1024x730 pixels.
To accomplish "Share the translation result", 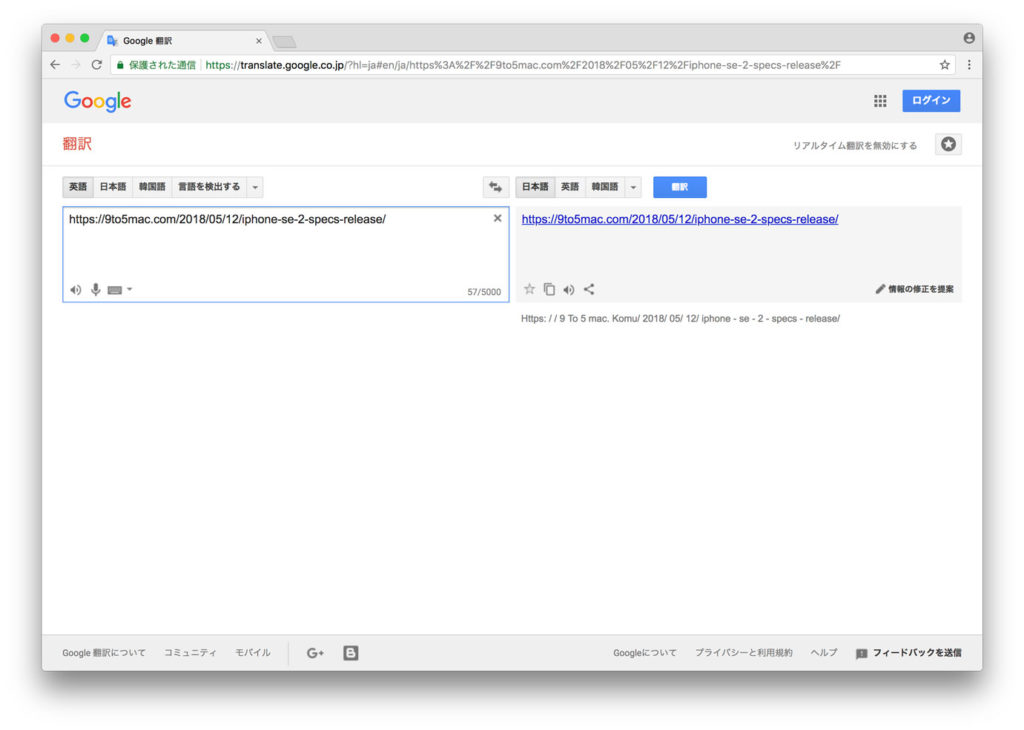I will coord(589,289).
